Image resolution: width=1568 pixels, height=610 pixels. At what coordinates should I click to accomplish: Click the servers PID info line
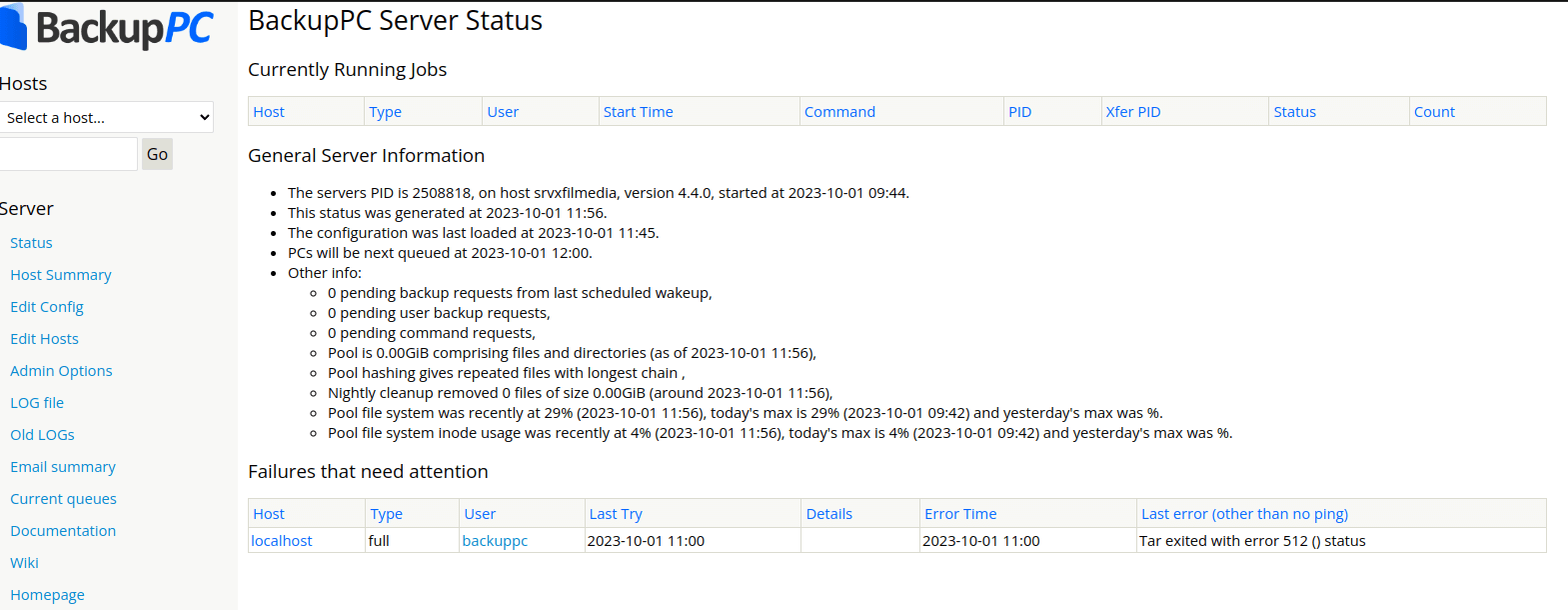click(599, 193)
